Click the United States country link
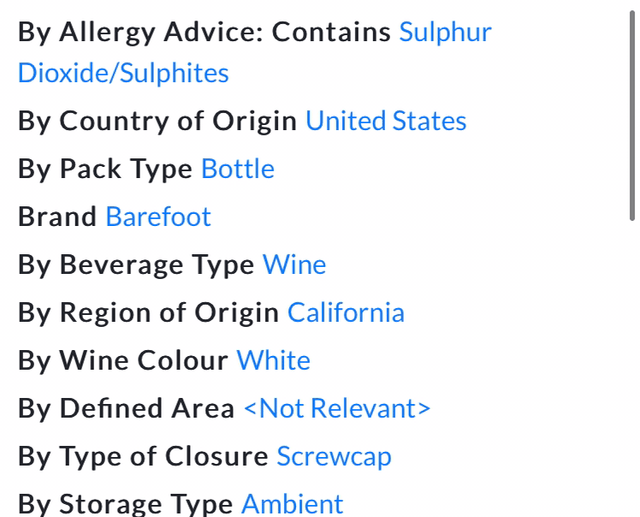 pyautogui.click(x=386, y=121)
